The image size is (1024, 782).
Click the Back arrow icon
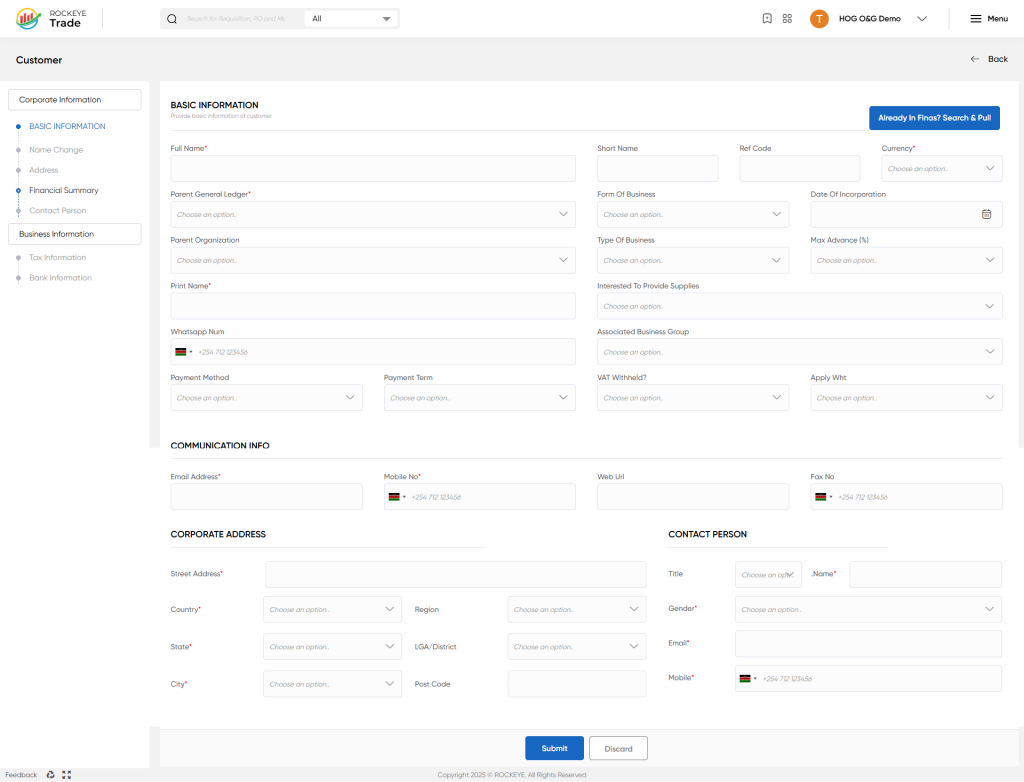[974, 59]
